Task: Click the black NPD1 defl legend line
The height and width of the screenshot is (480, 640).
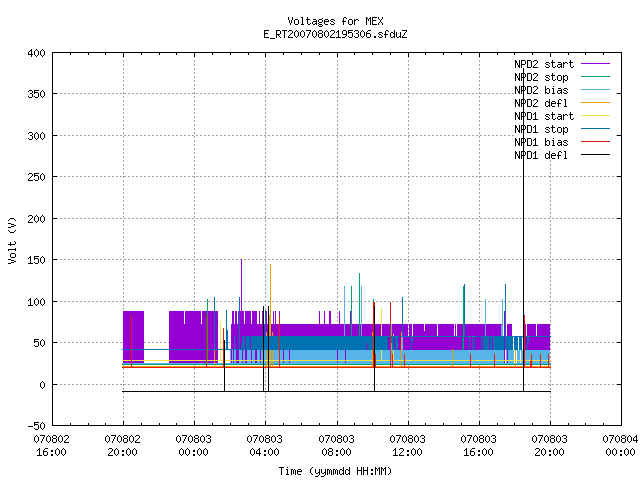Action: click(x=596, y=155)
